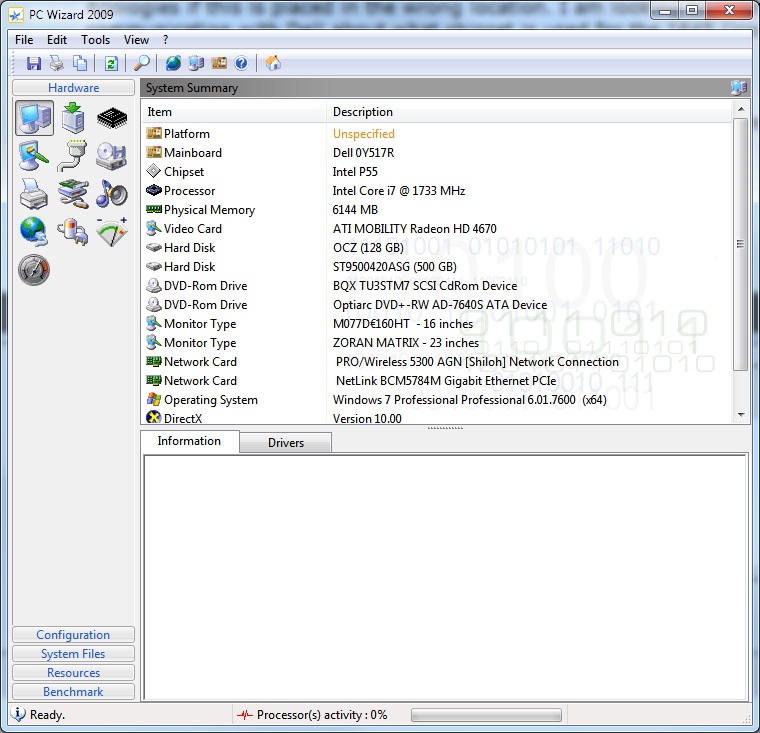Select the Voltage and temperature gauge icon
Screen dimensions: 760x733
(112, 231)
